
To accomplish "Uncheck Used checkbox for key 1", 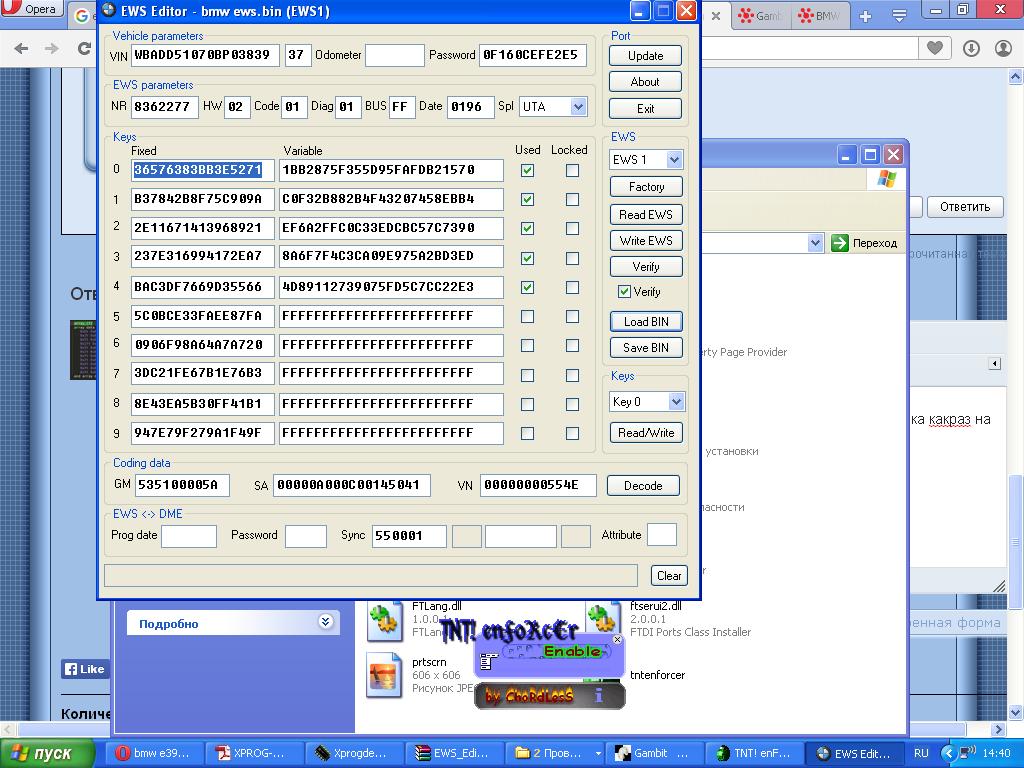I will 528,199.
